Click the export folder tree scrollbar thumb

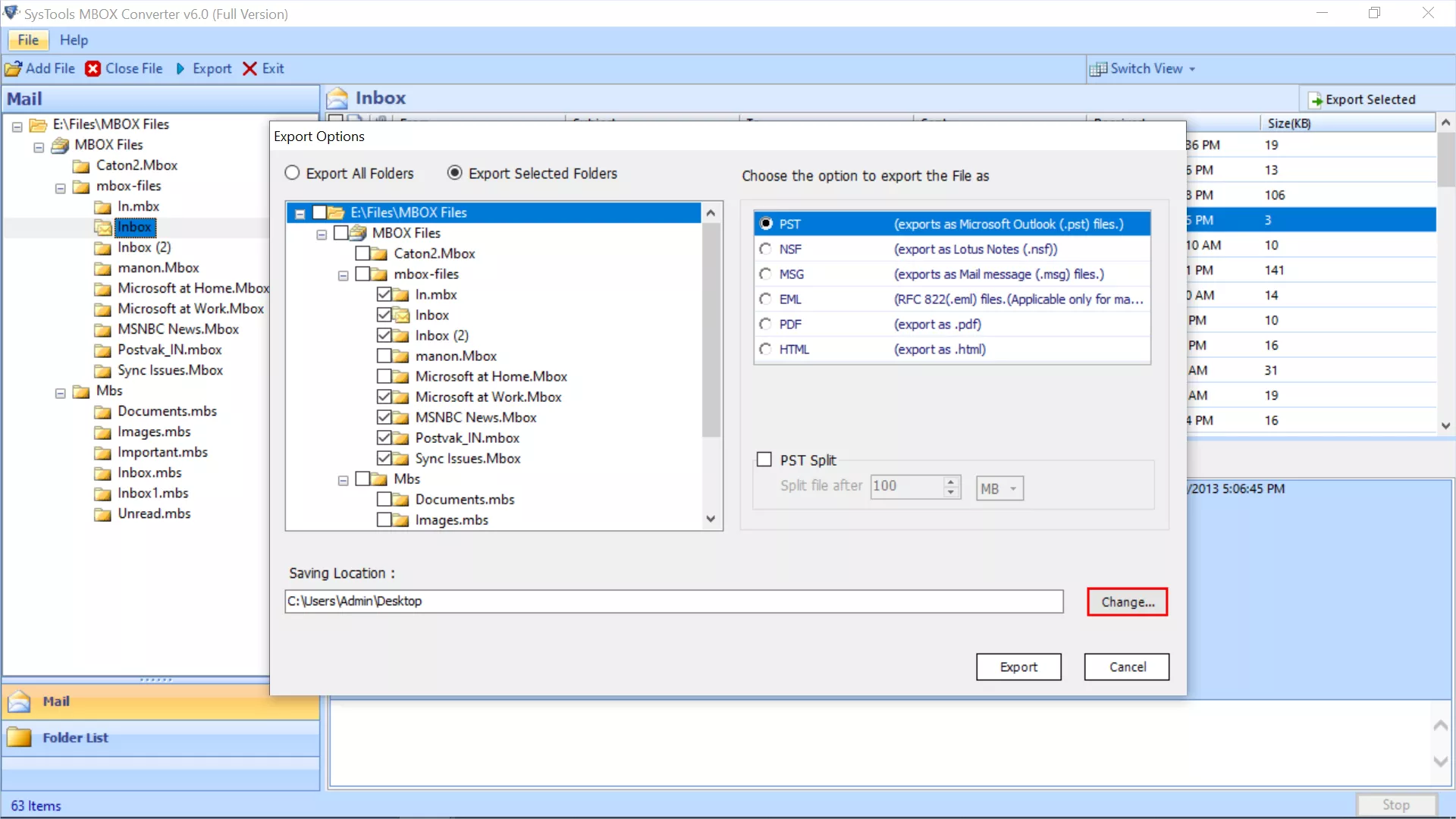[711, 330]
